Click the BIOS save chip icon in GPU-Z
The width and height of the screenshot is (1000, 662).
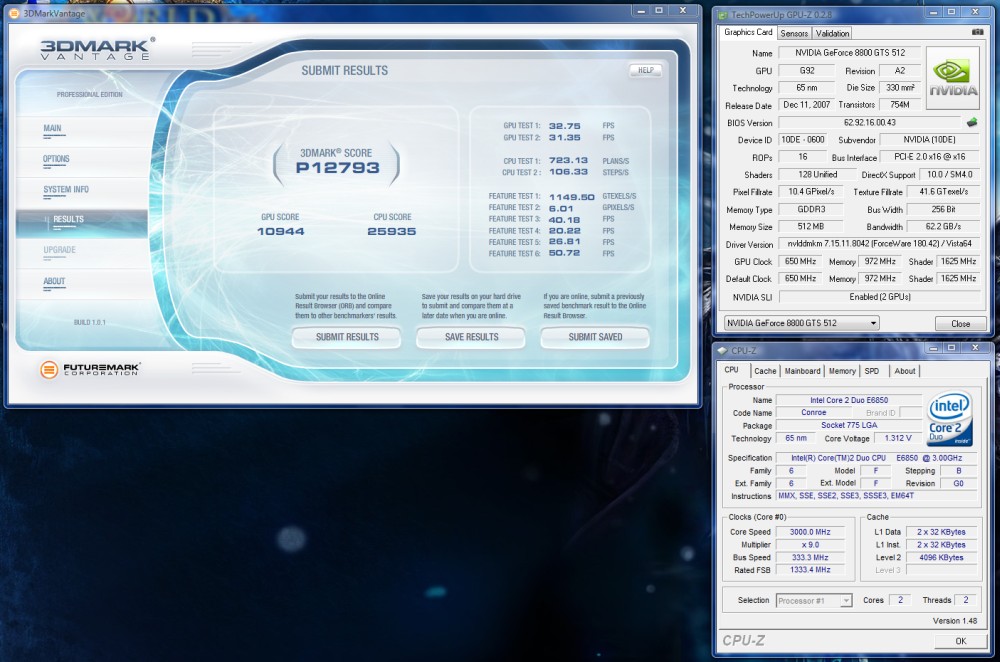click(x=972, y=122)
